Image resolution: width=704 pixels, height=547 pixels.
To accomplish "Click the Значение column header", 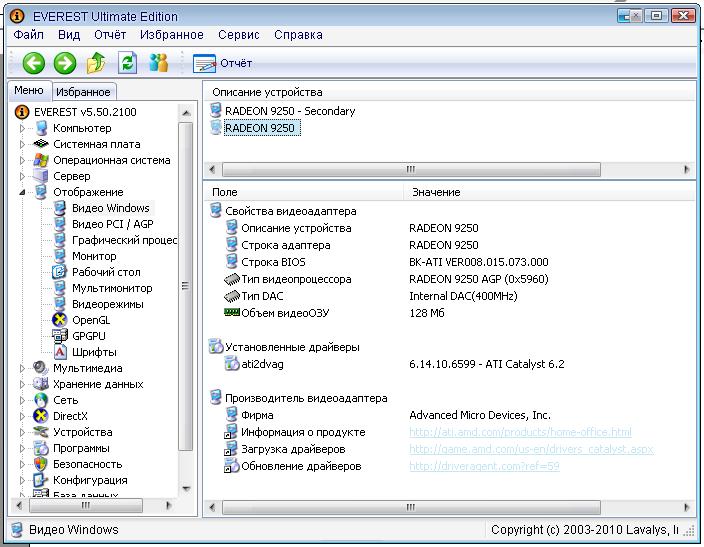I will pos(548,192).
